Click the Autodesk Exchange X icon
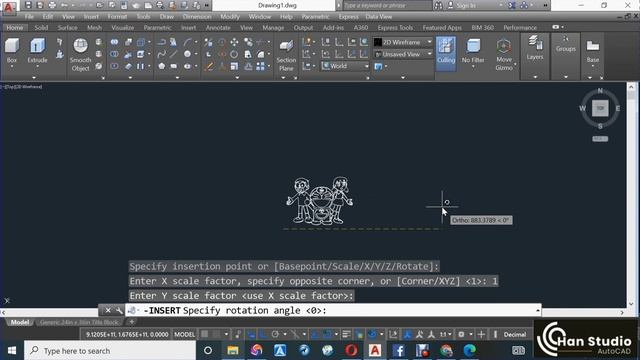The image size is (640, 360). [512, 5]
